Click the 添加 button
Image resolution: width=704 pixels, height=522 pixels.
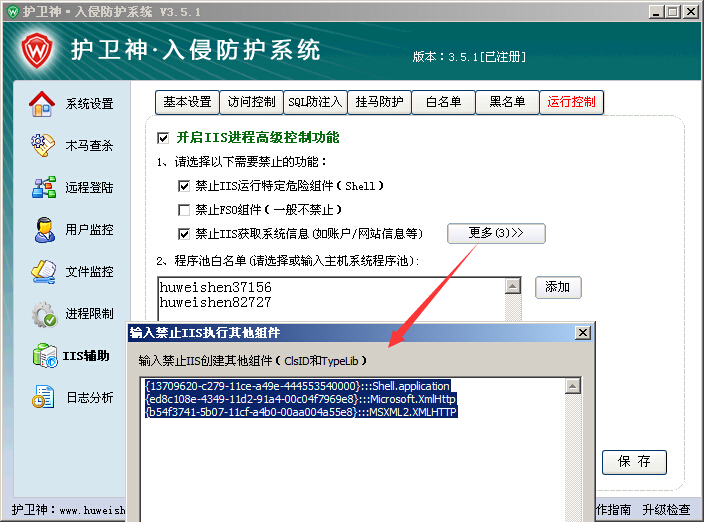pyautogui.click(x=557, y=287)
